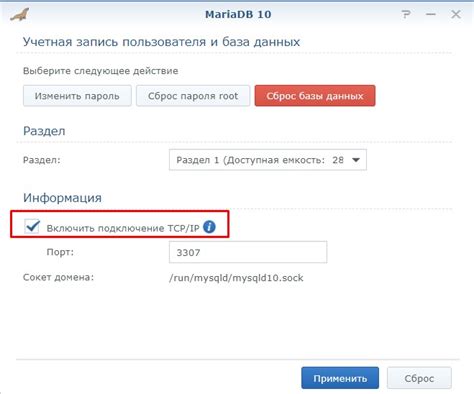Click the Учетная запись пользователя heading

[161, 42]
